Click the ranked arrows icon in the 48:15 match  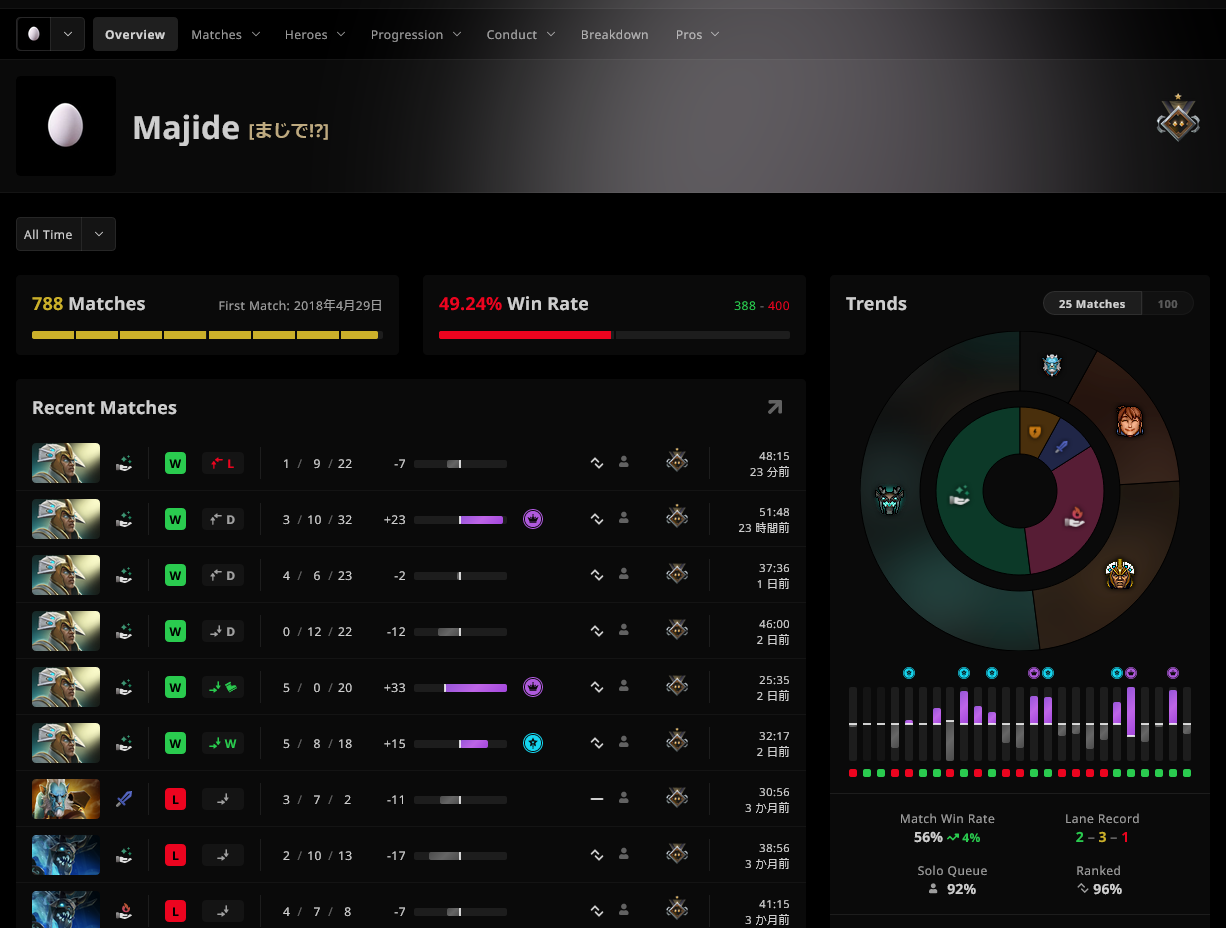click(x=597, y=463)
